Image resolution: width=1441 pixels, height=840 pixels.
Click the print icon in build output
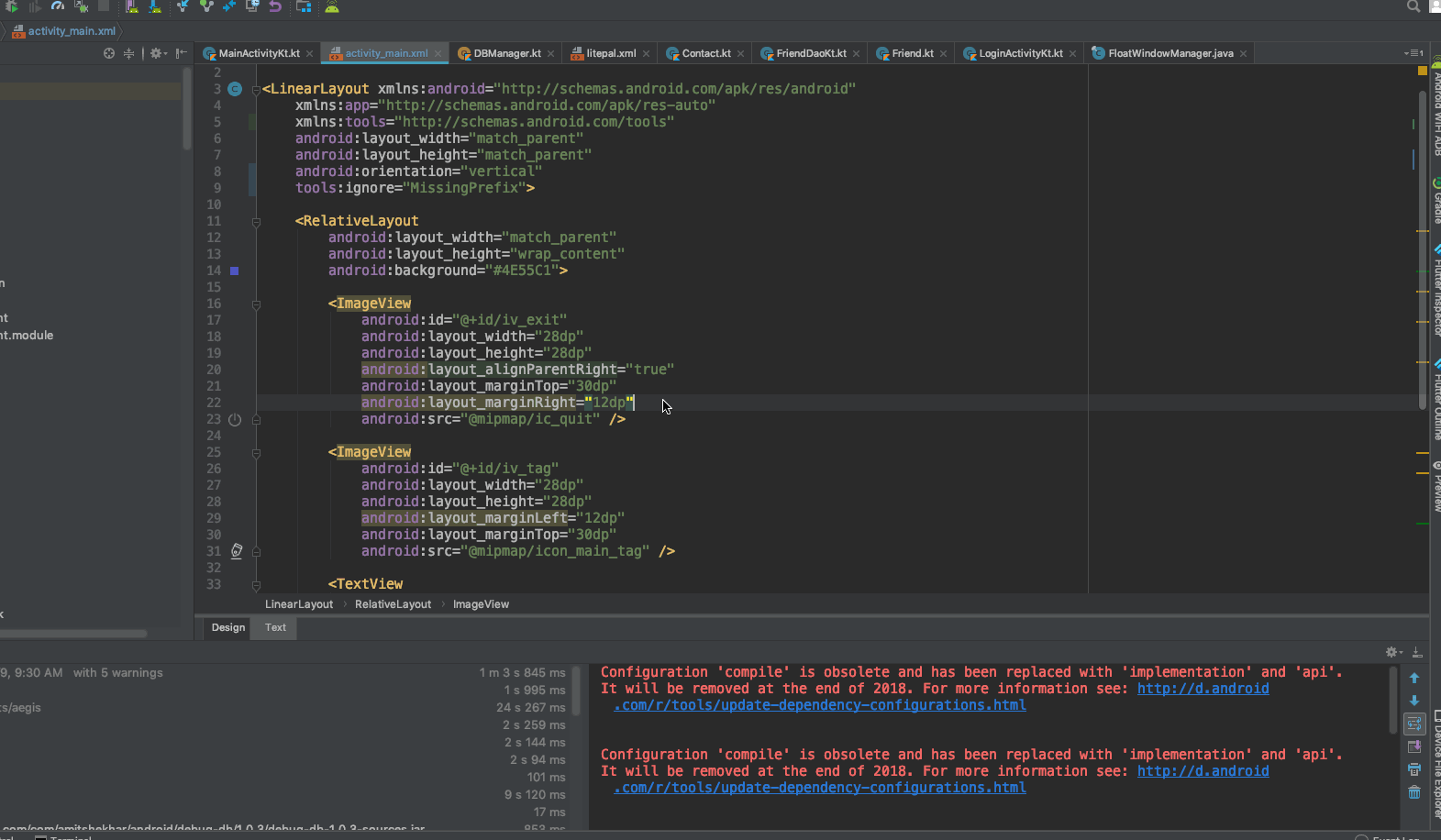pos(1414,769)
